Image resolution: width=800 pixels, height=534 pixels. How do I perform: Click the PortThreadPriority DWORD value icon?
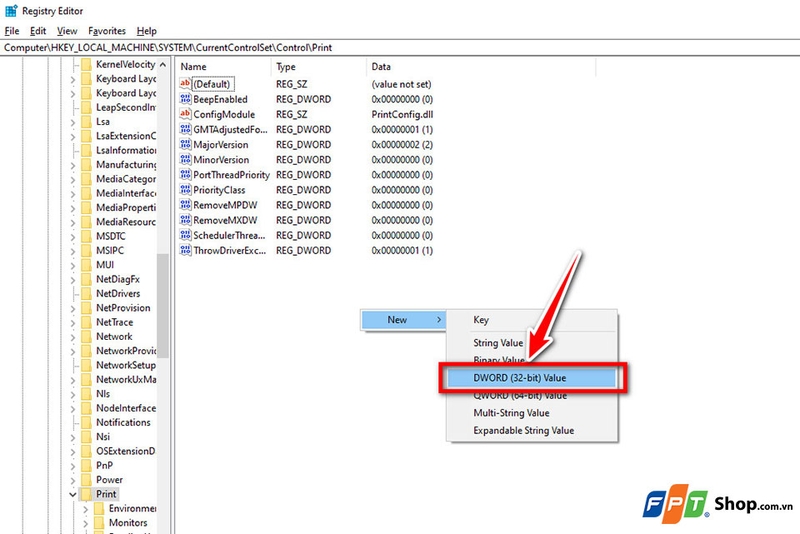[185, 174]
